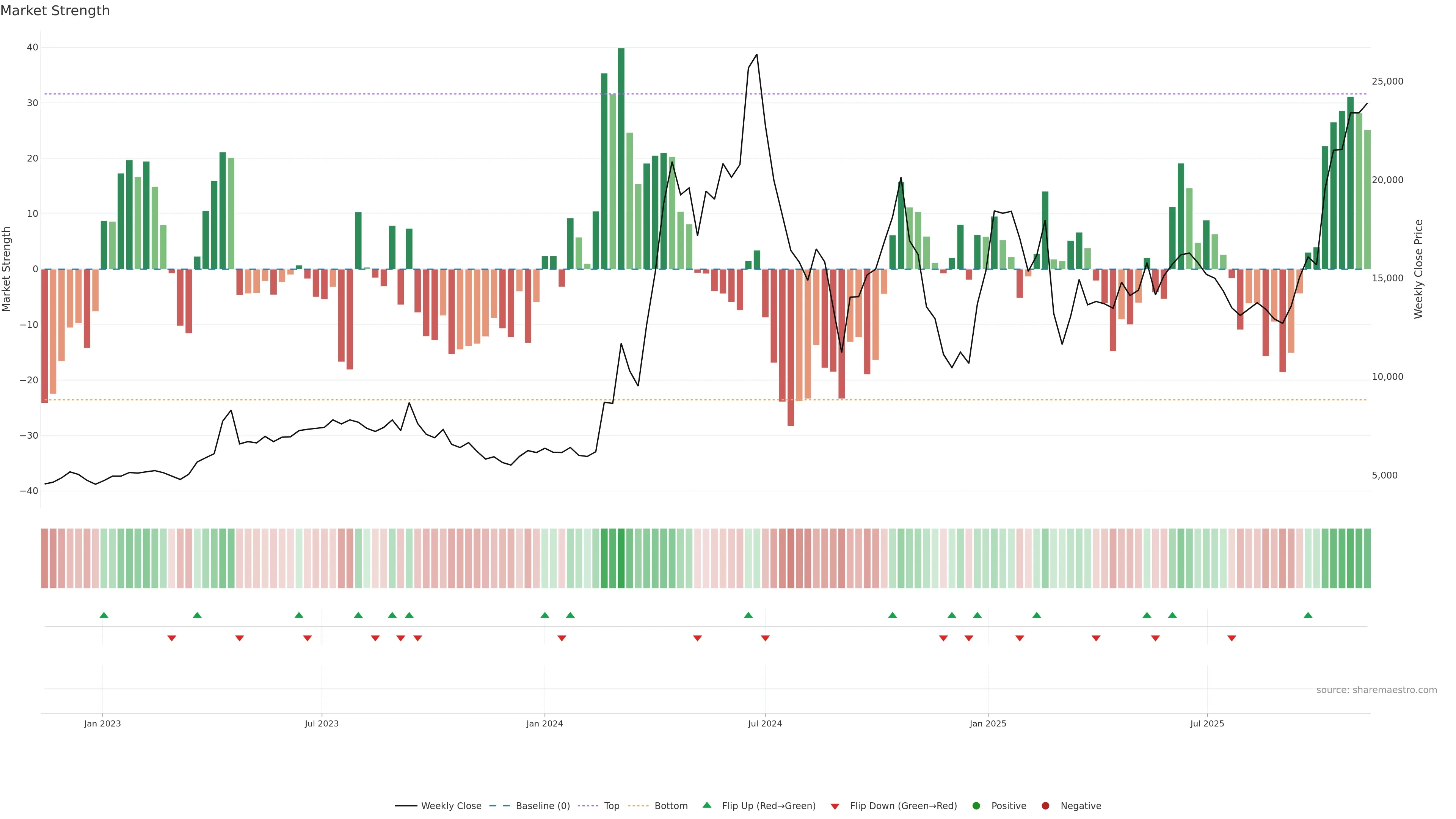The height and width of the screenshot is (819, 1456).
Task: Click the darkest green heatmap strip cell
Action: pos(621,558)
